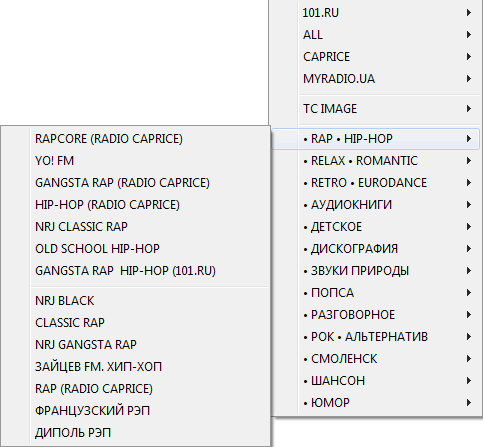Pick RAP (RADIO CAPRICE) station

click(x=135, y=389)
